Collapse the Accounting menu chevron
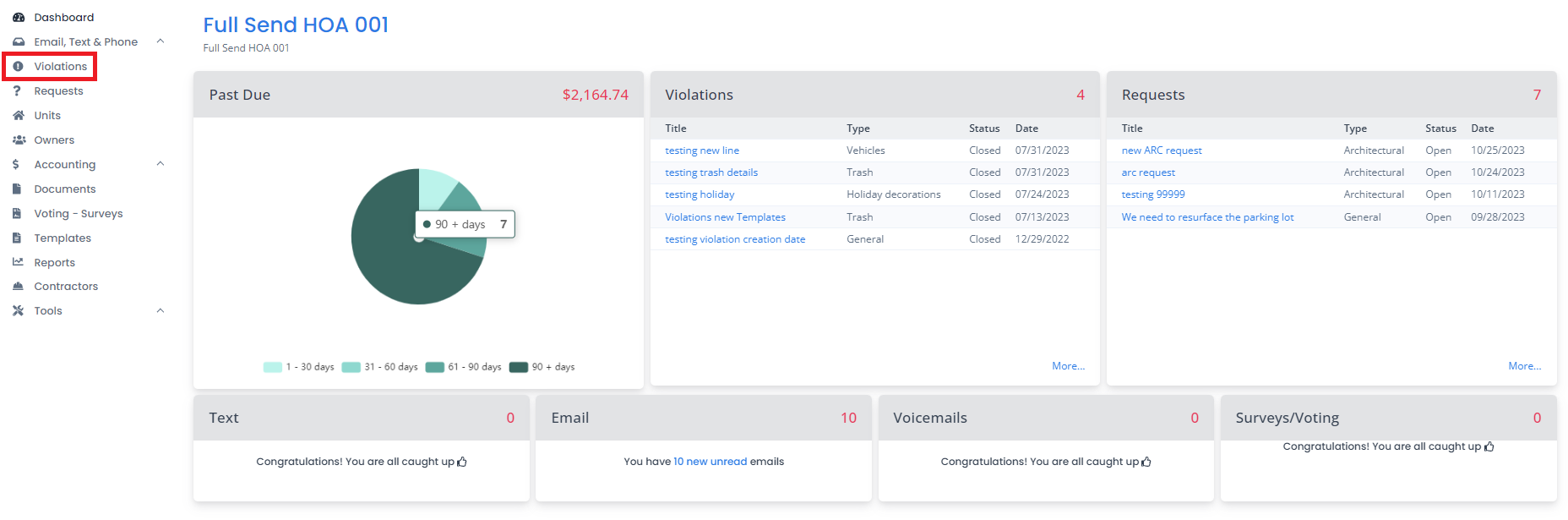1568x520 pixels. click(161, 164)
